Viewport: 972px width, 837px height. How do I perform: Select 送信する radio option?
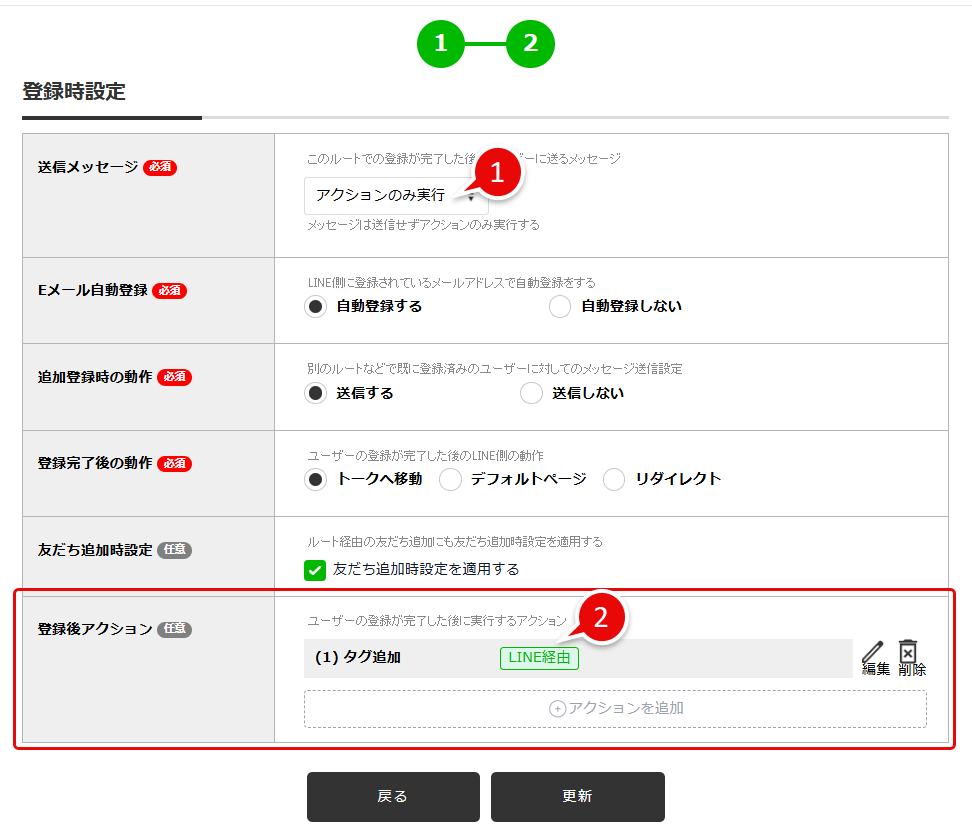[316, 394]
